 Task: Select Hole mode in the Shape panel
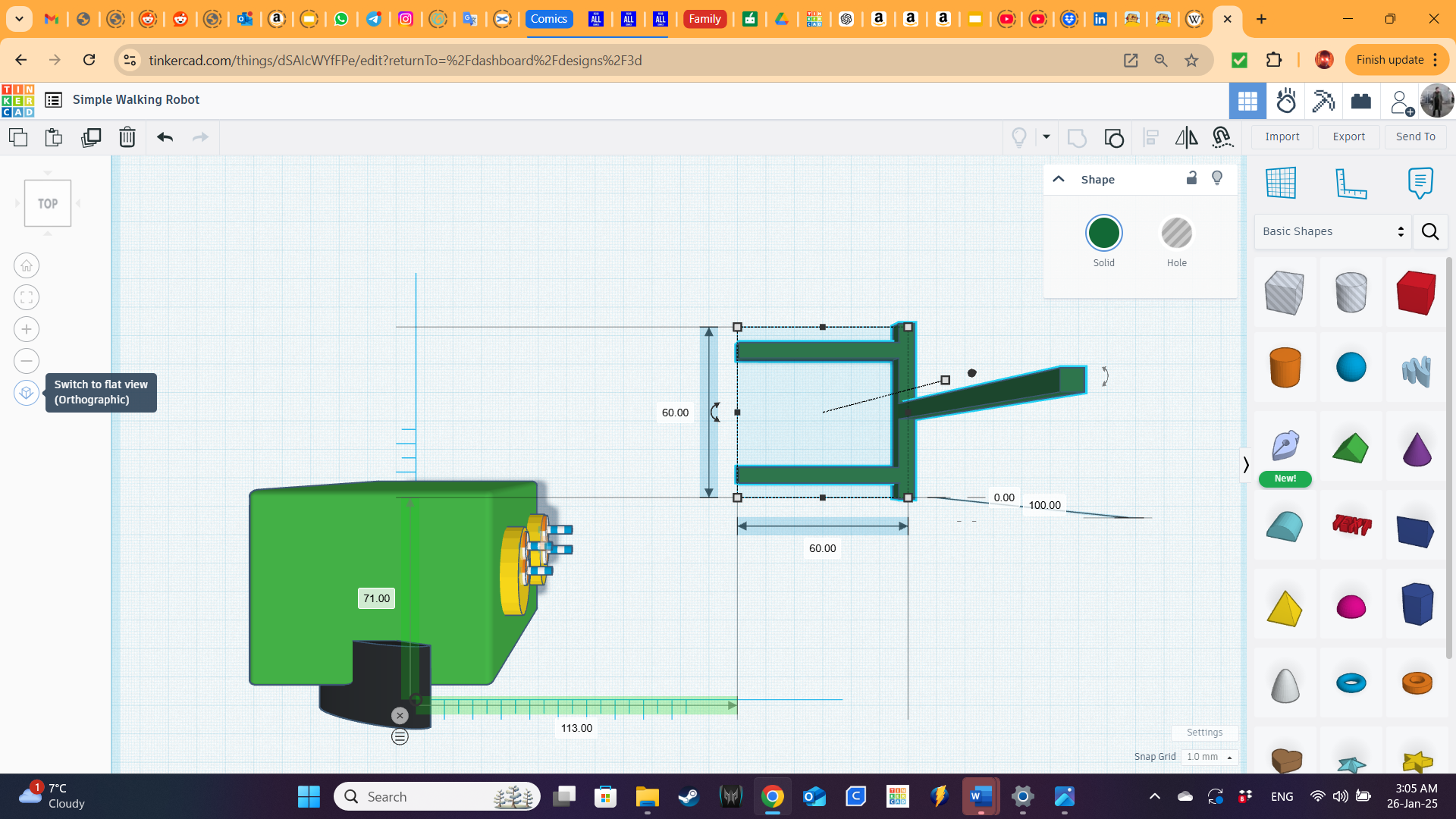point(1176,233)
